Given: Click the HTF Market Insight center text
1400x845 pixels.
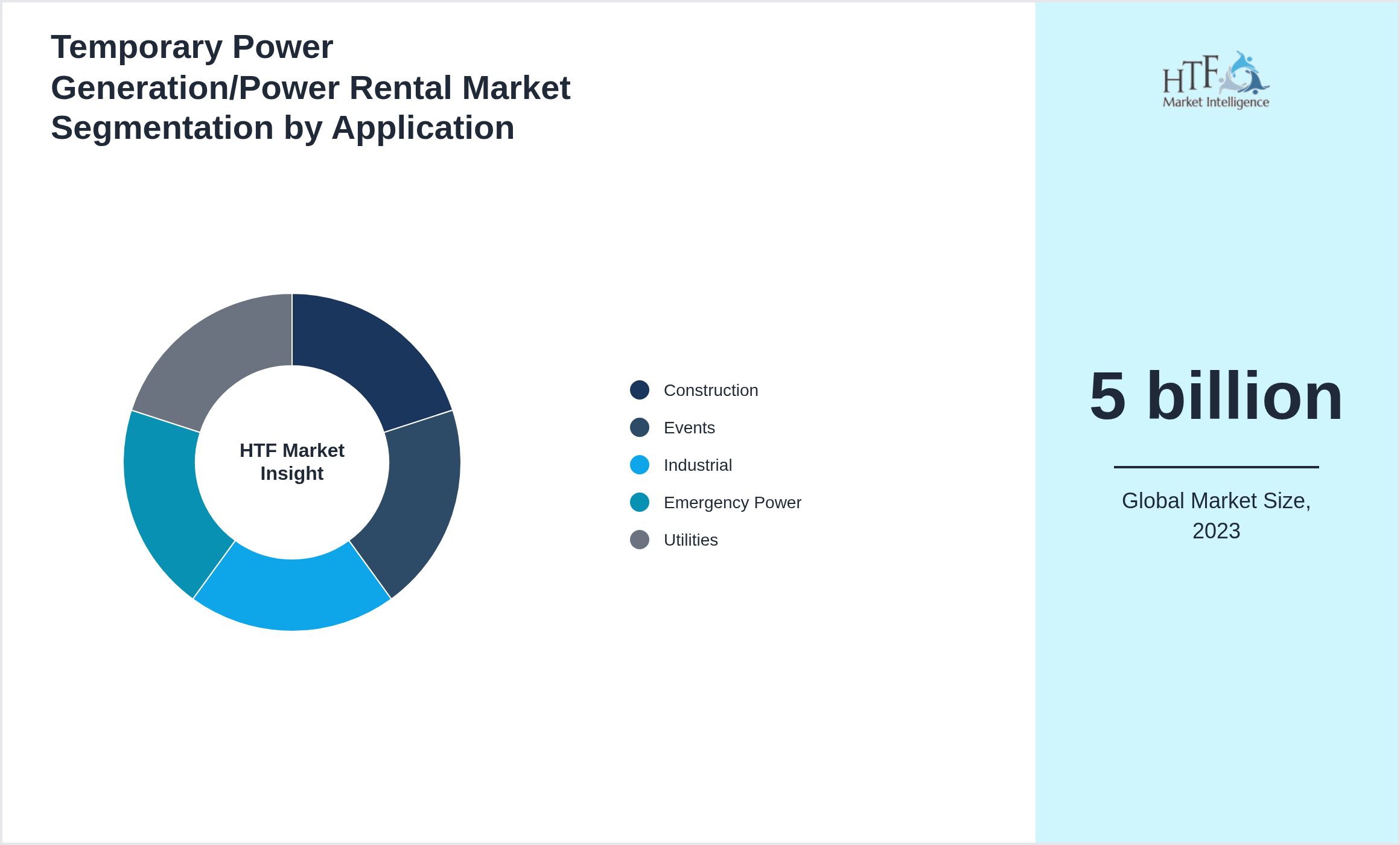Looking at the screenshot, I should pos(292,462).
